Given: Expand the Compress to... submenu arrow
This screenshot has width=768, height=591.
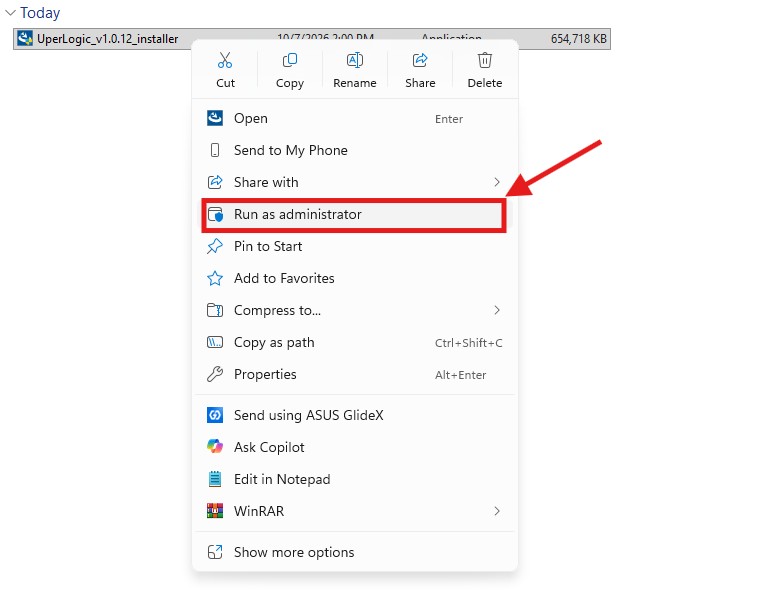Looking at the screenshot, I should tap(497, 310).
